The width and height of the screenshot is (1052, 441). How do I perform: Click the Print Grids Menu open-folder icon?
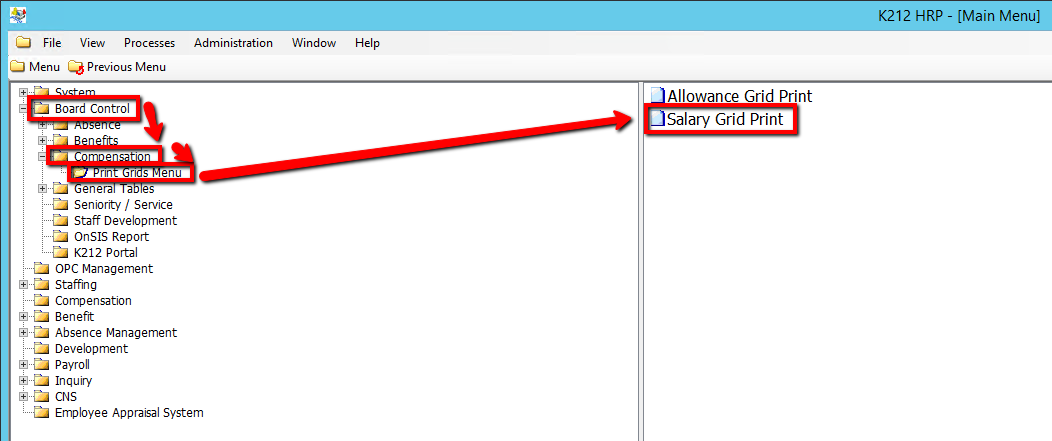point(81,173)
